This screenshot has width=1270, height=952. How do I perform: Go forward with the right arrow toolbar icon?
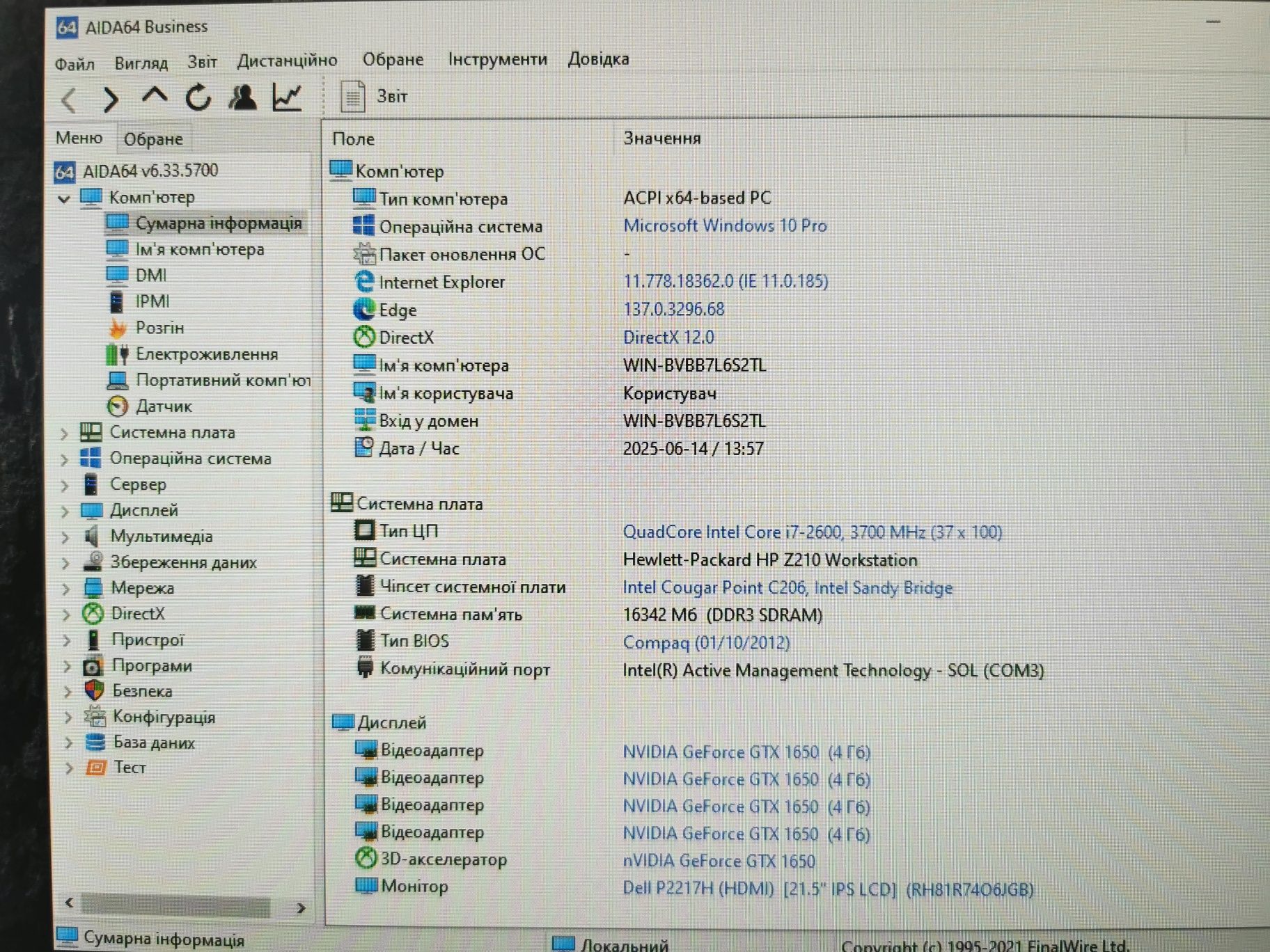(x=111, y=100)
